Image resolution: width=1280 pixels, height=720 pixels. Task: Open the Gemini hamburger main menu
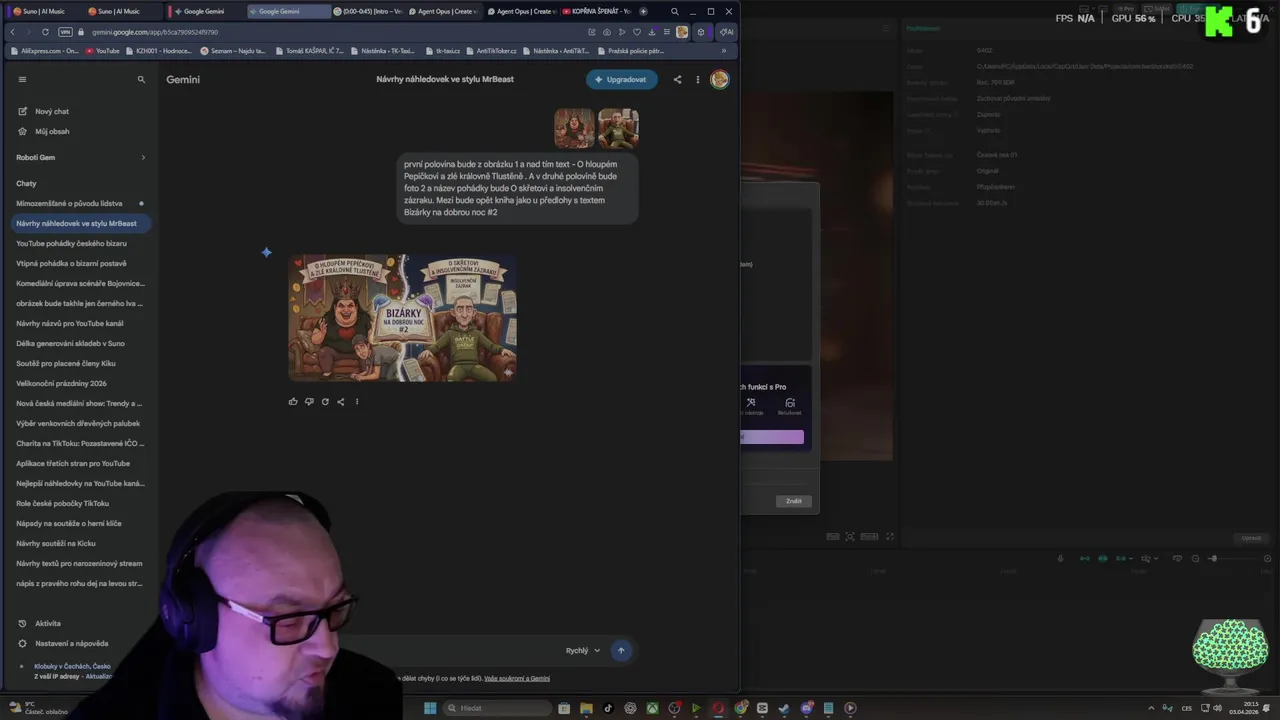(22, 79)
